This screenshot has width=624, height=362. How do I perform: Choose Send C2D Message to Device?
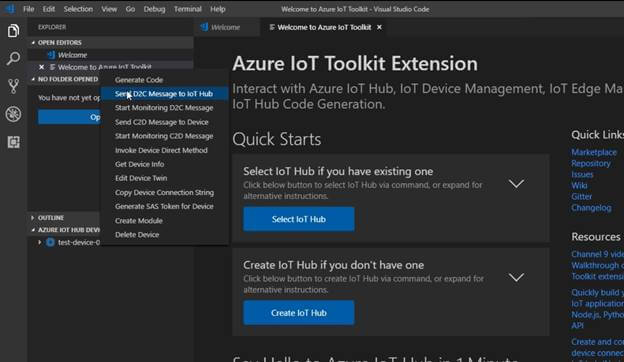click(164, 122)
